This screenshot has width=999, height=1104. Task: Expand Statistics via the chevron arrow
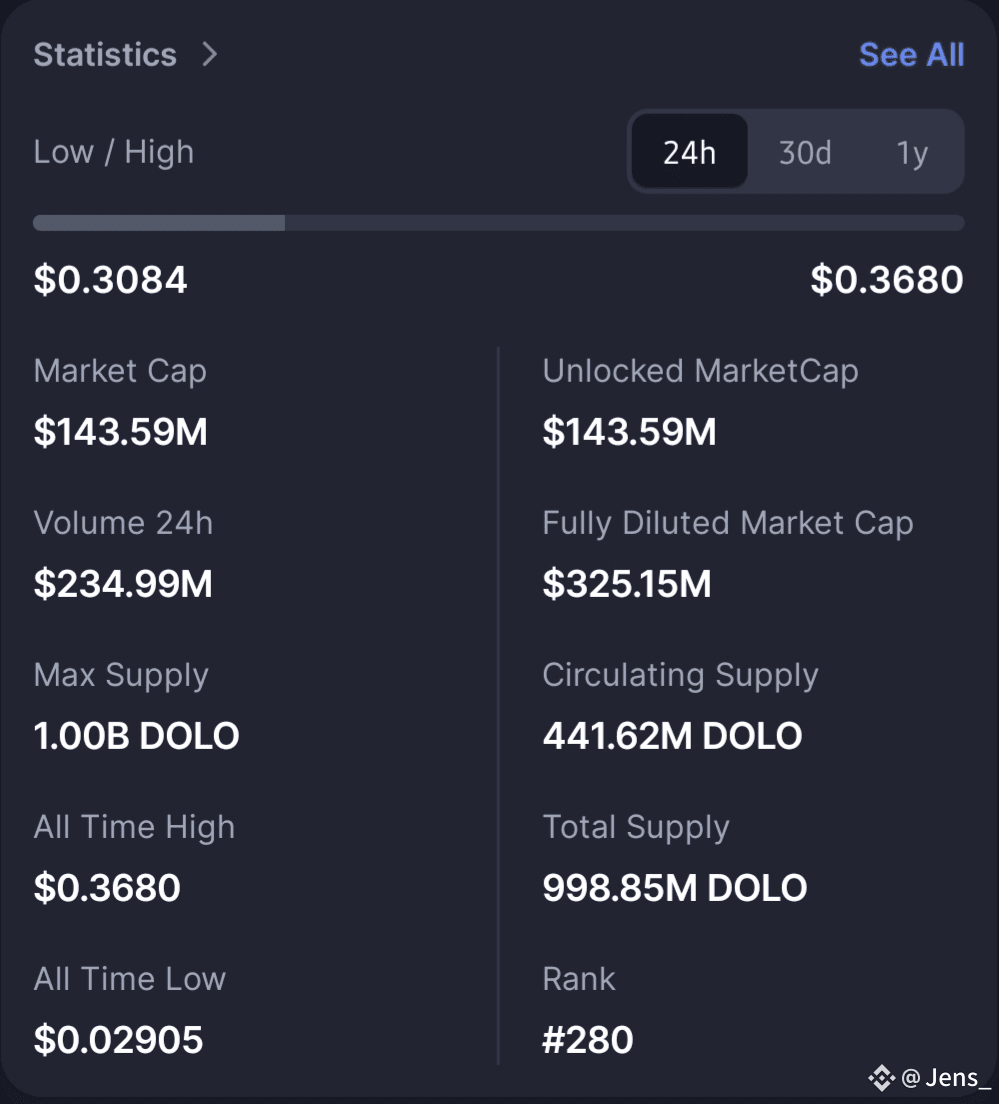coord(209,54)
